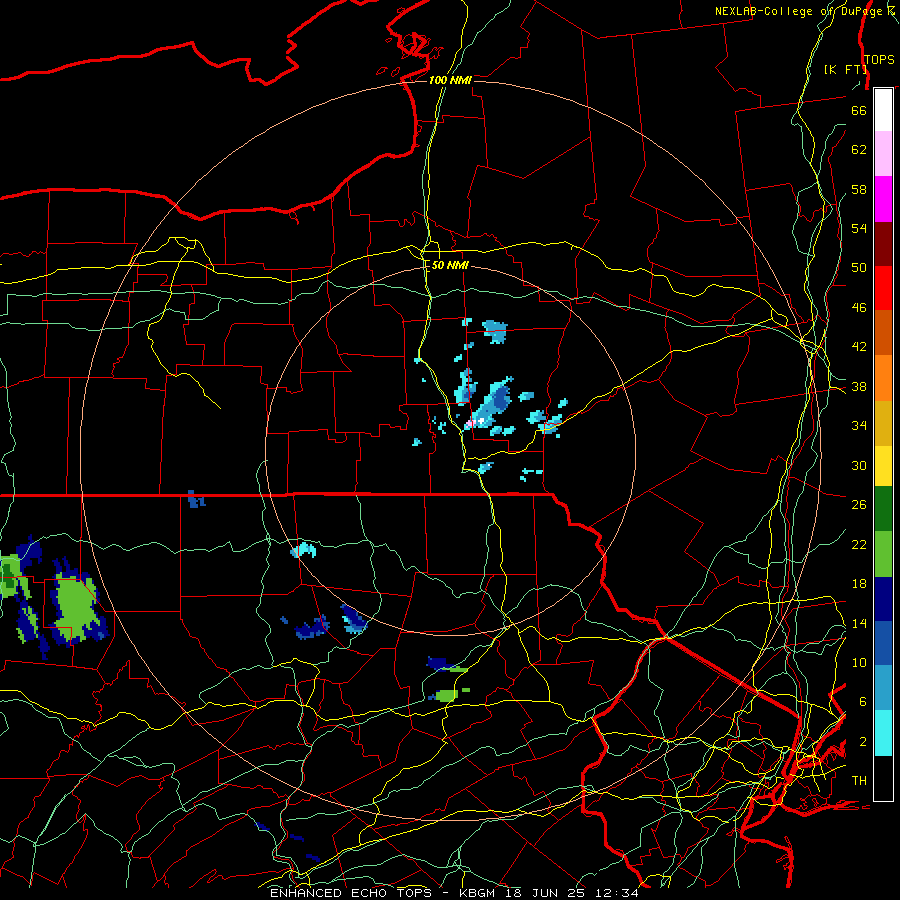This screenshot has height=900, width=900.
Task: Click the legend value "38"
Action: click(x=859, y=386)
